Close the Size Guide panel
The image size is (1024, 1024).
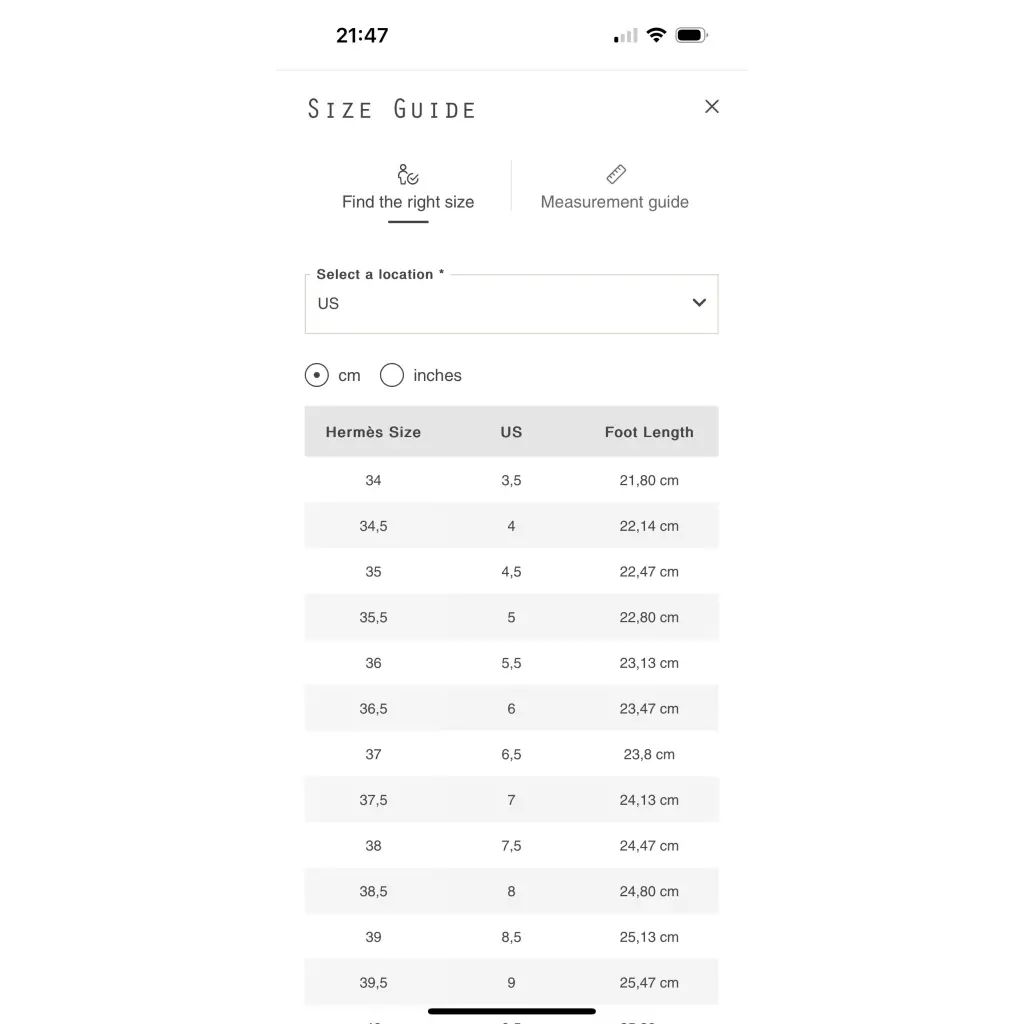(x=712, y=107)
